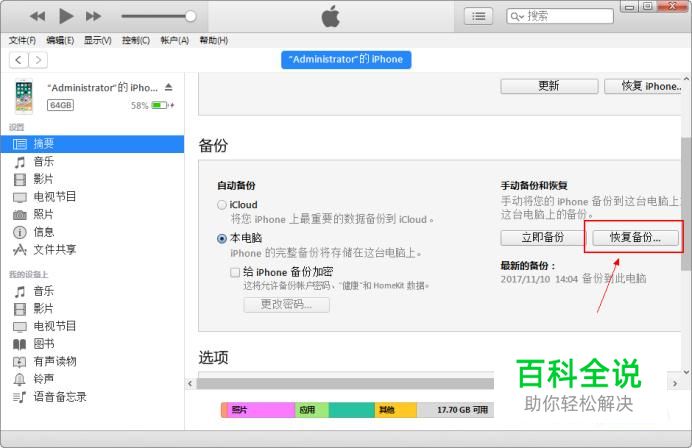Click the vertical scrollbar thumb
Viewport: 692px width, 448px height.
[686, 203]
